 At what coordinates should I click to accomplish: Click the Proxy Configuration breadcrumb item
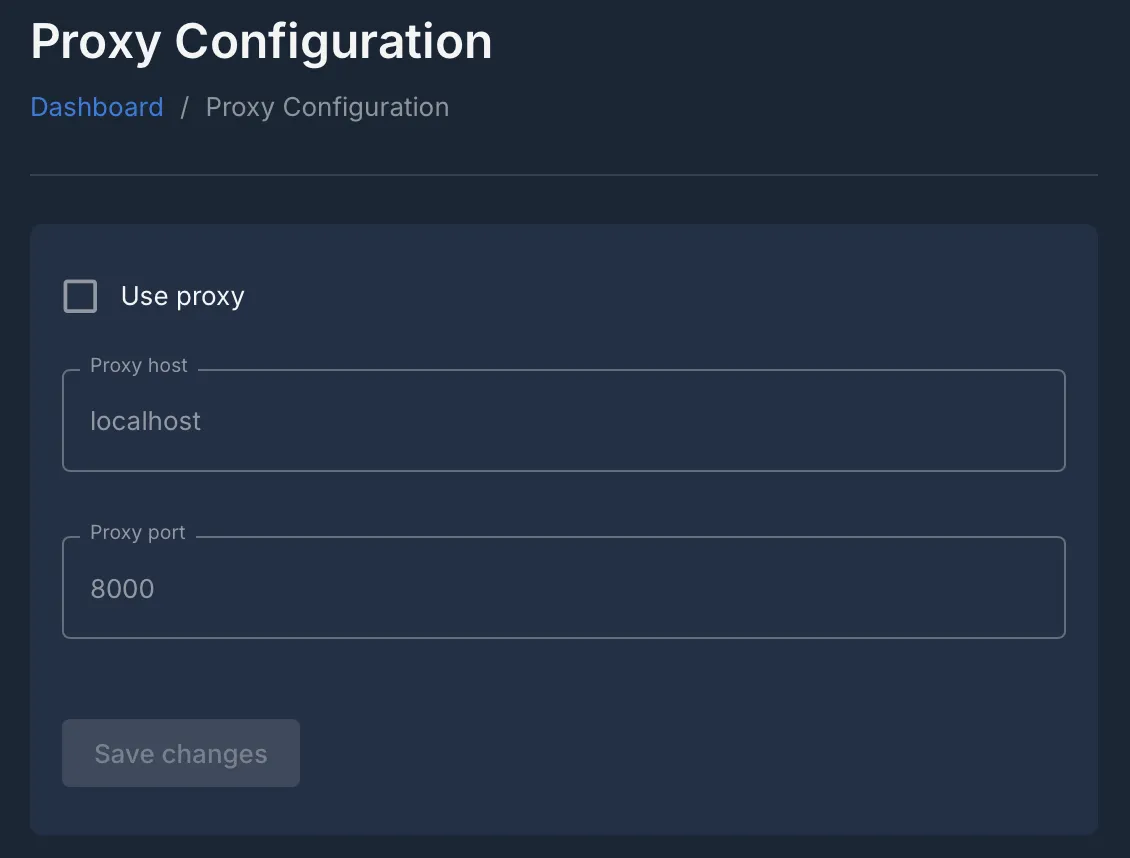click(x=327, y=107)
